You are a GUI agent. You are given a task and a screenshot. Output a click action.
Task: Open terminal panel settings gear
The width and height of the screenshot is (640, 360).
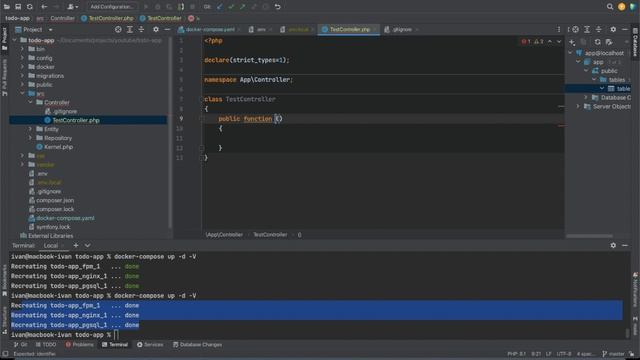pyautogui.click(x=613, y=245)
